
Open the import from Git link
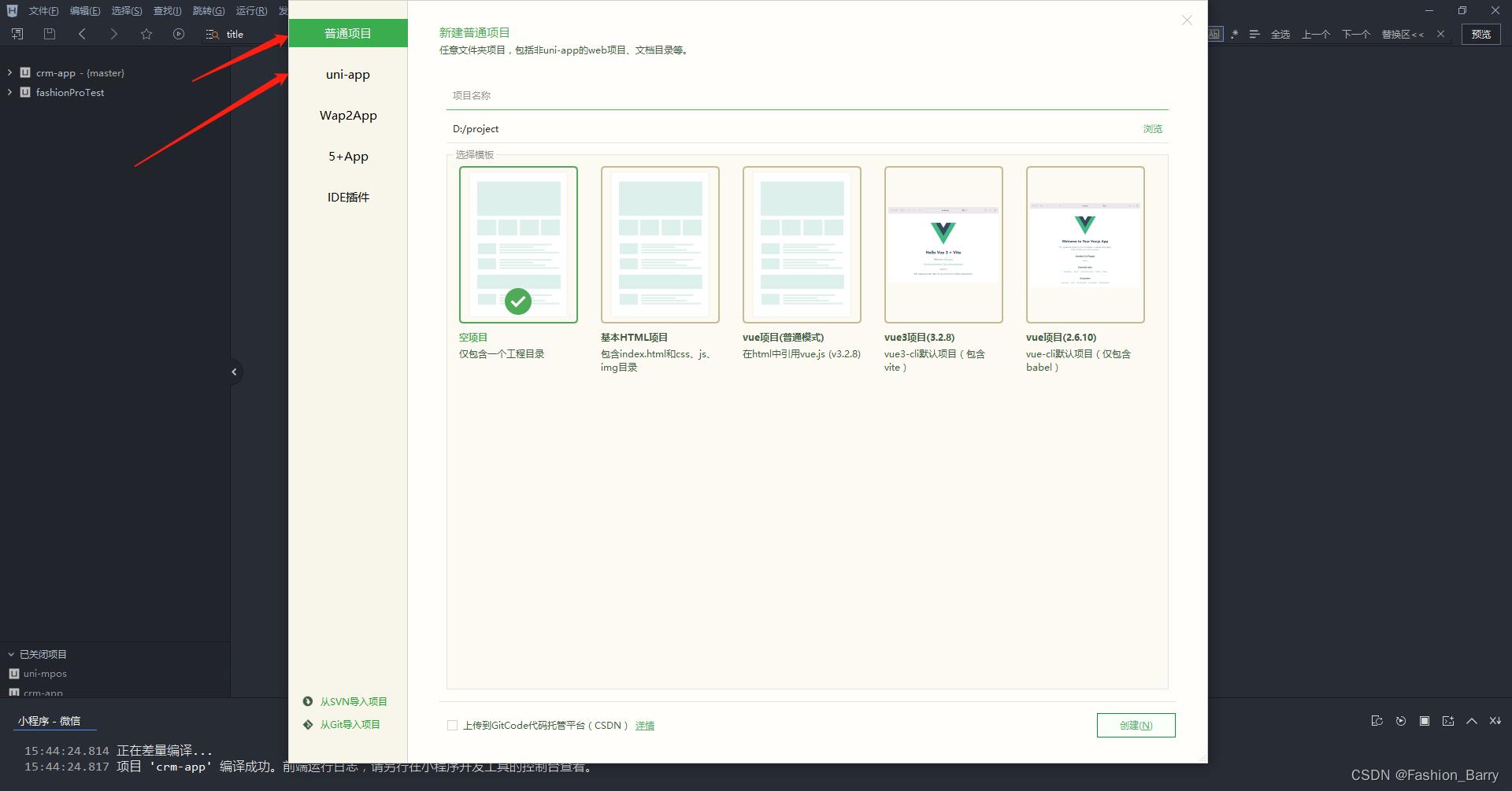pyautogui.click(x=350, y=725)
